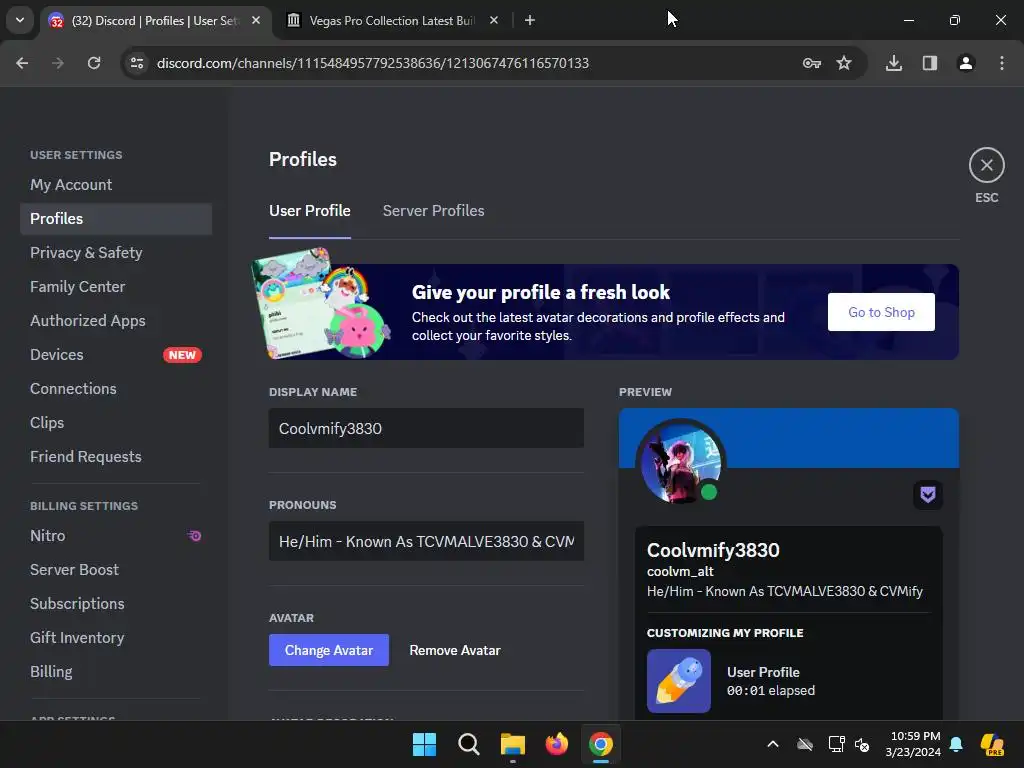Open site information icon in address bar

click(x=137, y=63)
